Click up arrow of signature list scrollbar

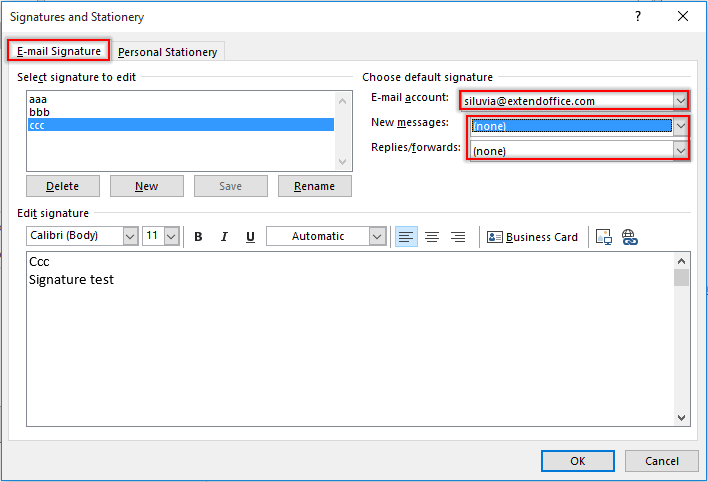[x=342, y=101]
